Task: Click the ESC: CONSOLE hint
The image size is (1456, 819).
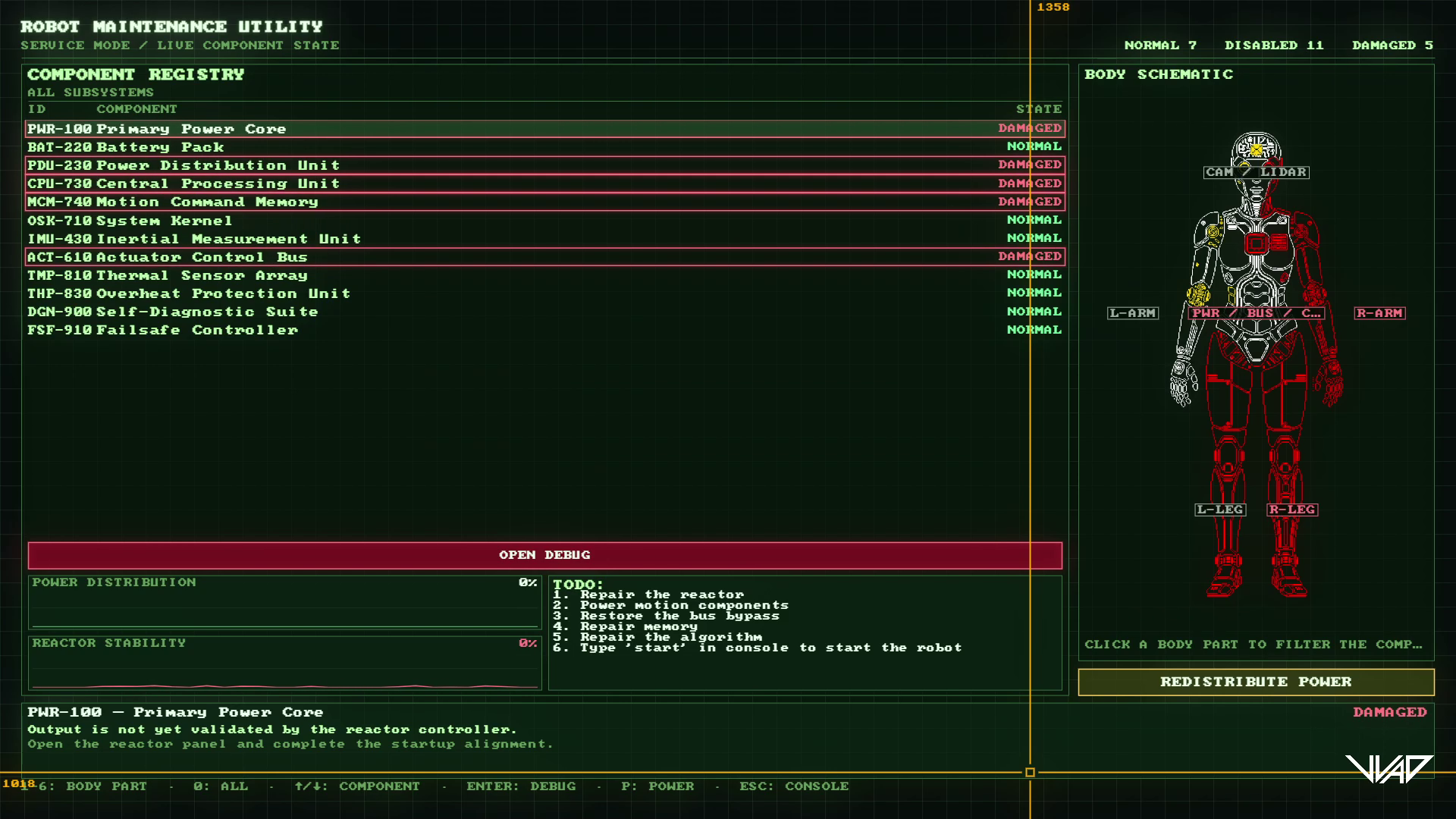Action: pyautogui.click(x=794, y=786)
